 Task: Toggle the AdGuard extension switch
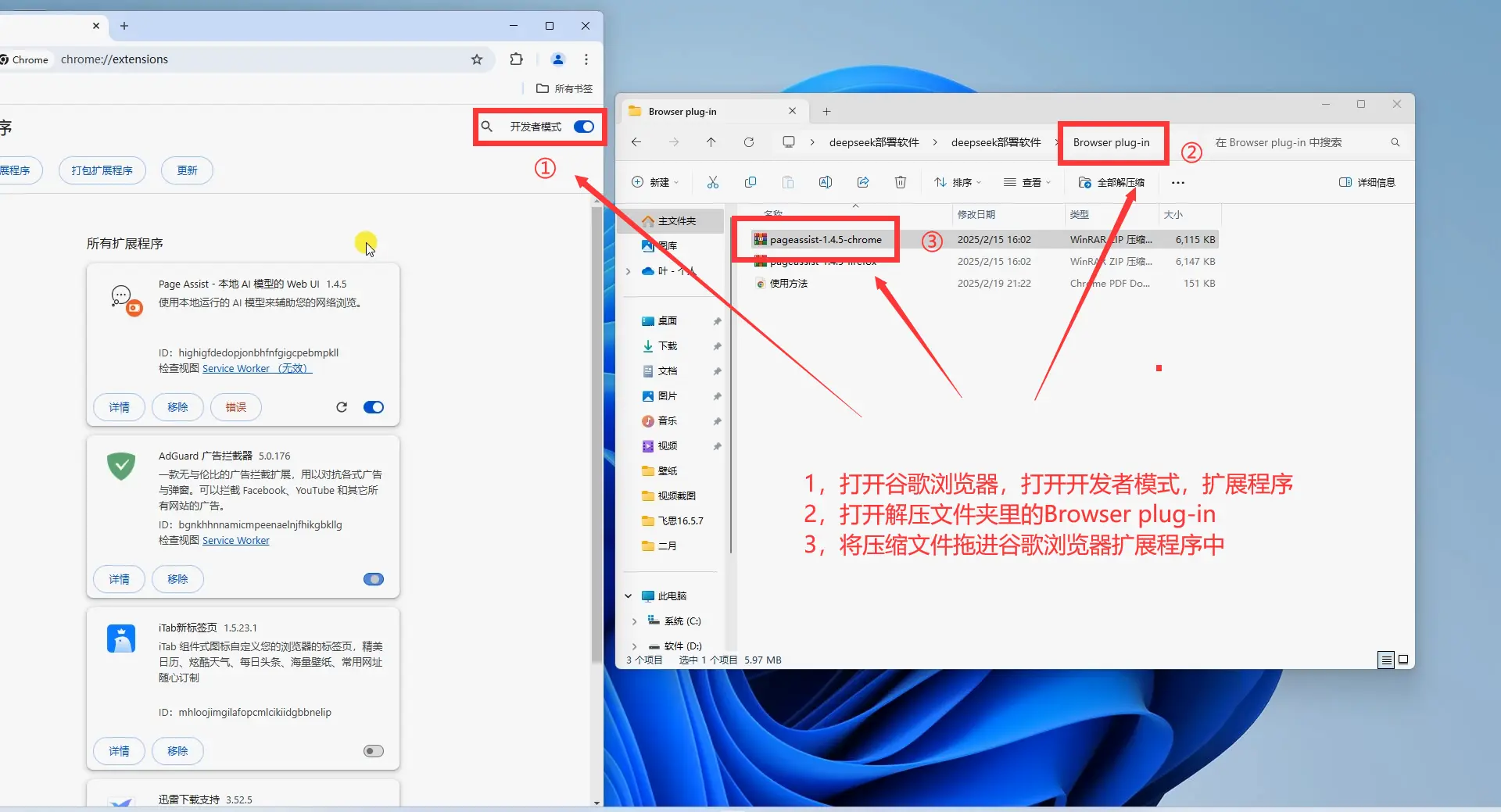(374, 579)
